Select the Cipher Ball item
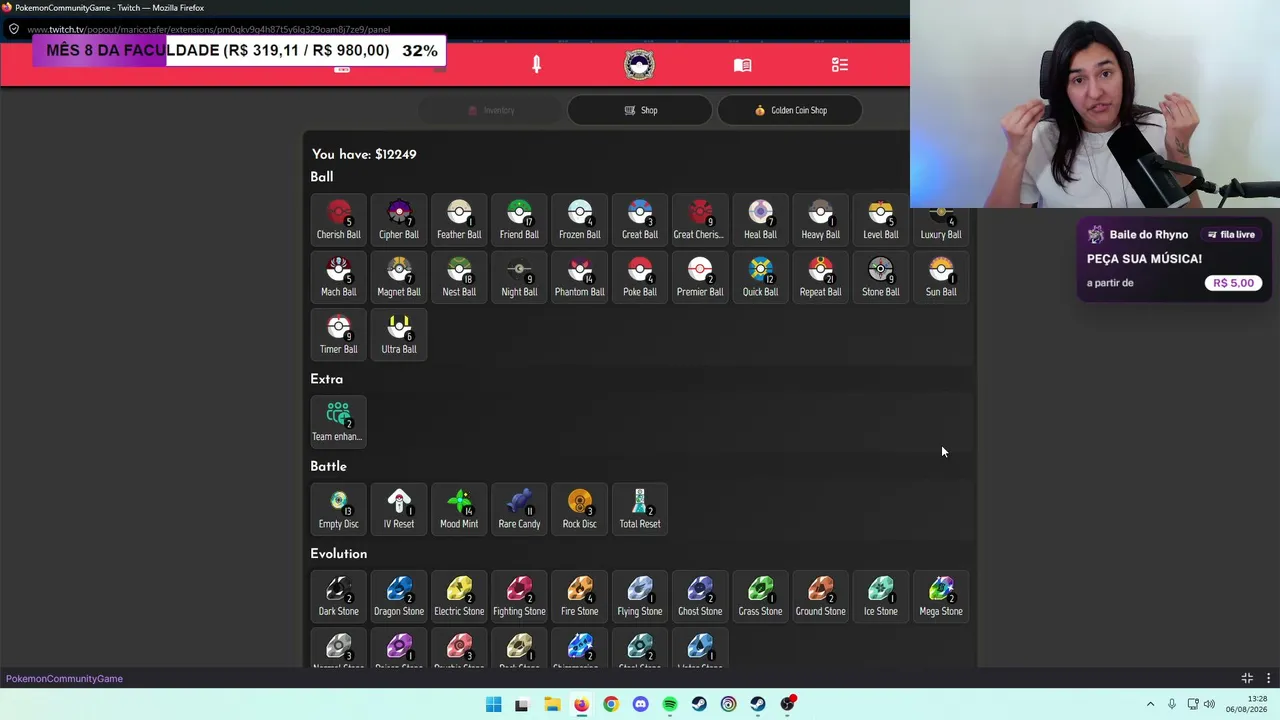 click(x=399, y=220)
